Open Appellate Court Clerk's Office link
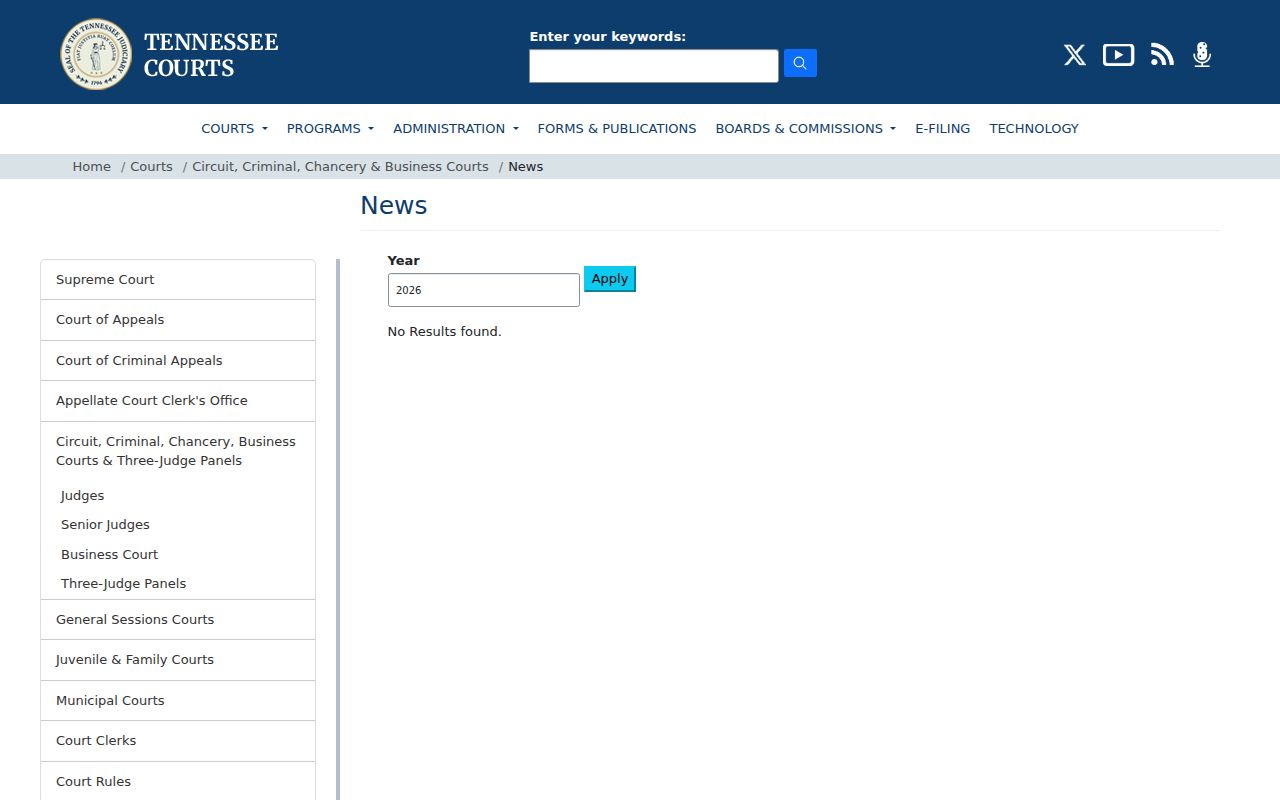 (178, 401)
